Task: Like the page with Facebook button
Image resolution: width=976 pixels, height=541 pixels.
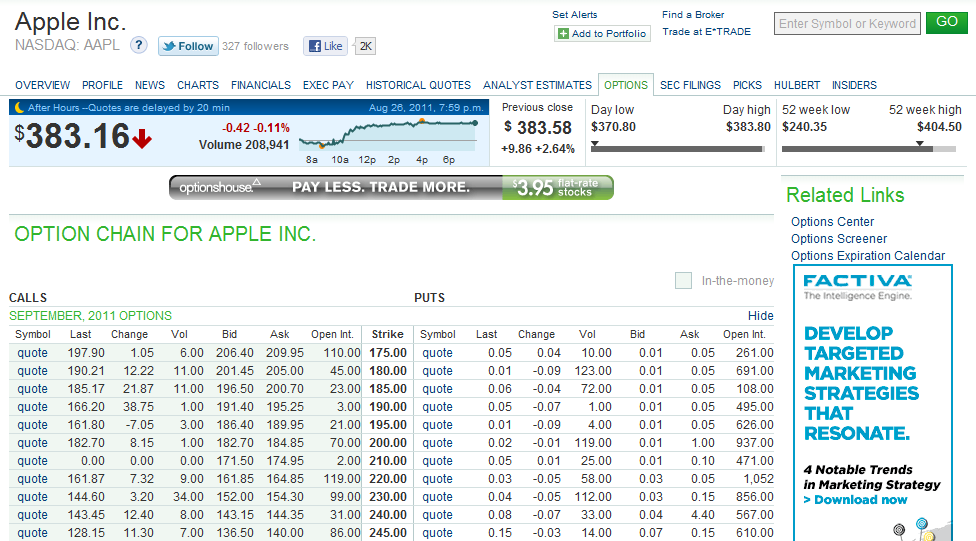Action: (x=326, y=46)
